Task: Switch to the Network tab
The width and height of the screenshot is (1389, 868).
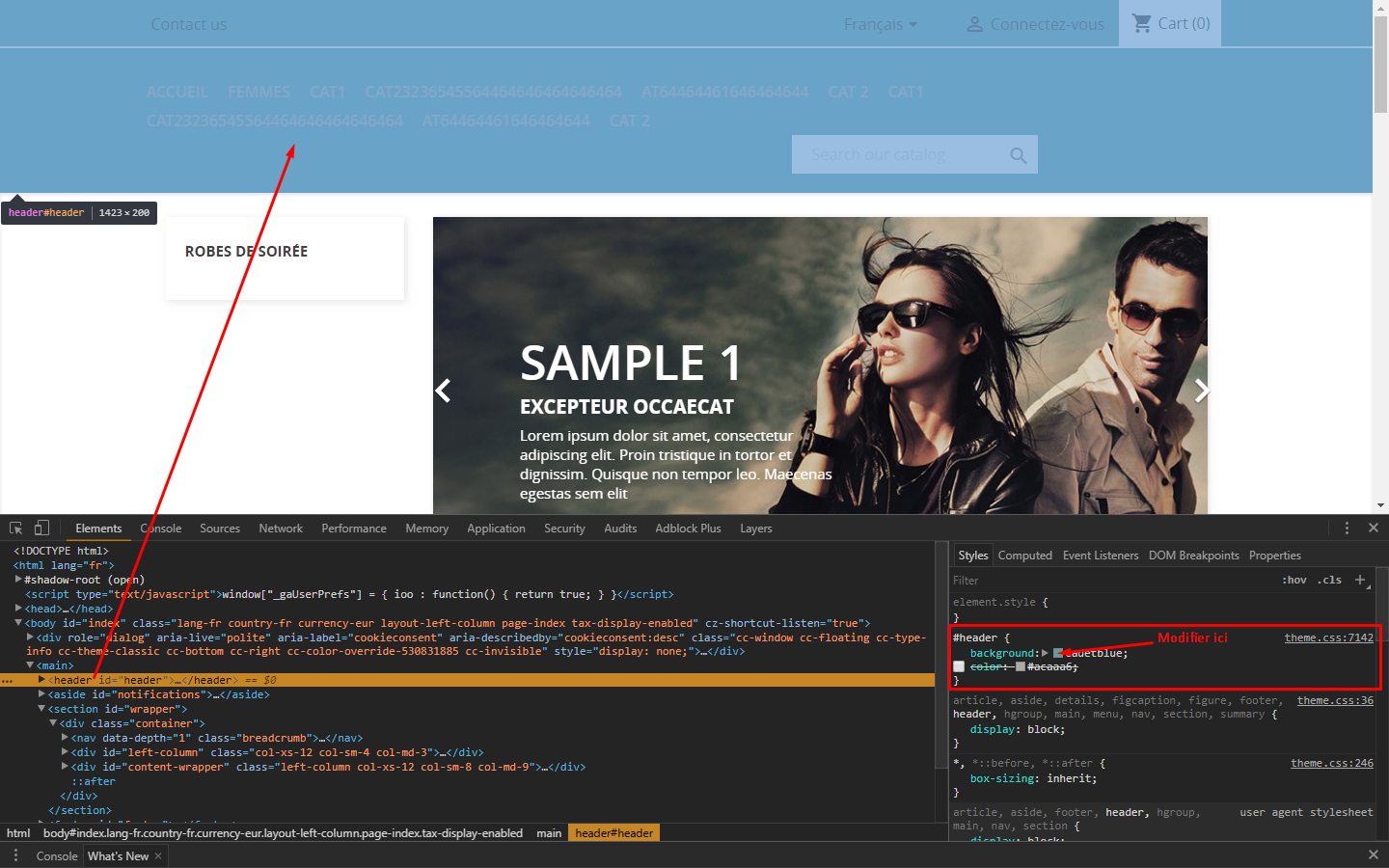Action: [281, 529]
